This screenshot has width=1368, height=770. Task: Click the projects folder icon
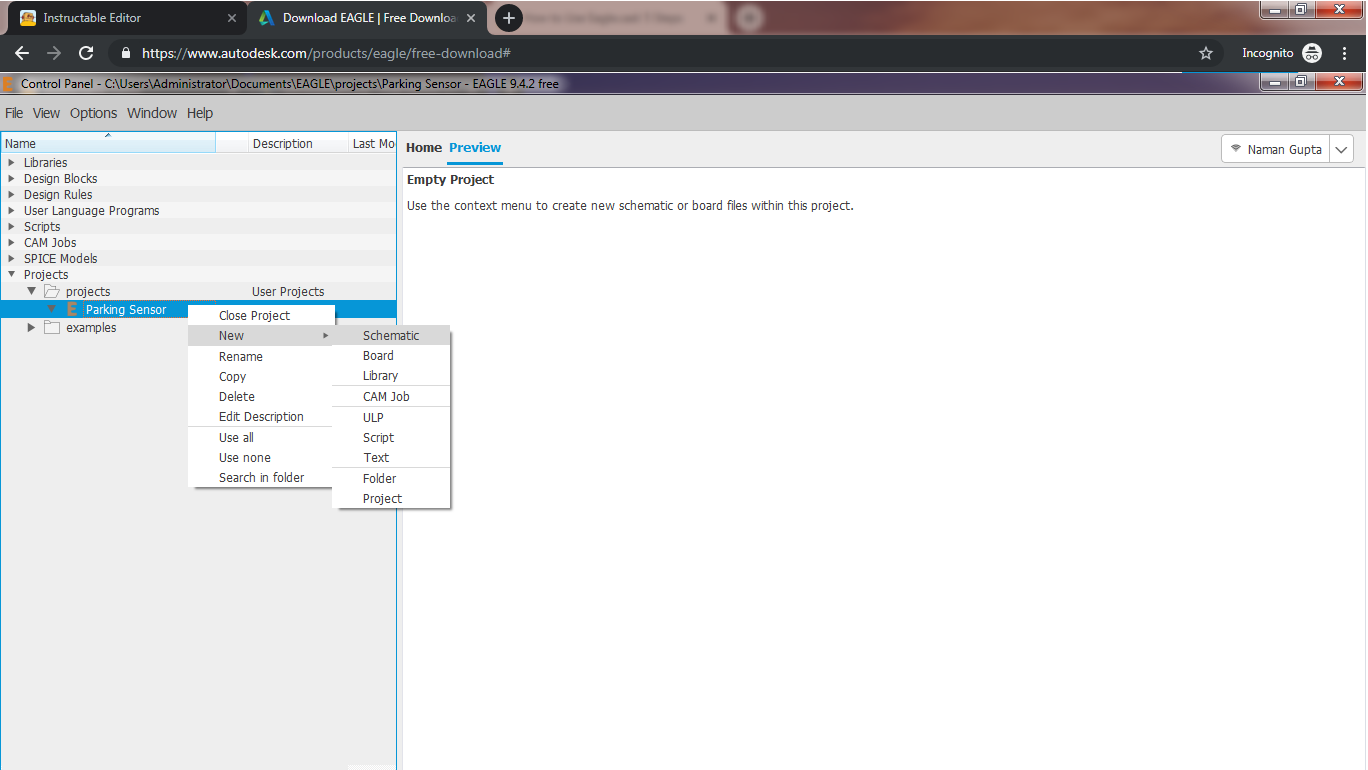[x=52, y=292]
